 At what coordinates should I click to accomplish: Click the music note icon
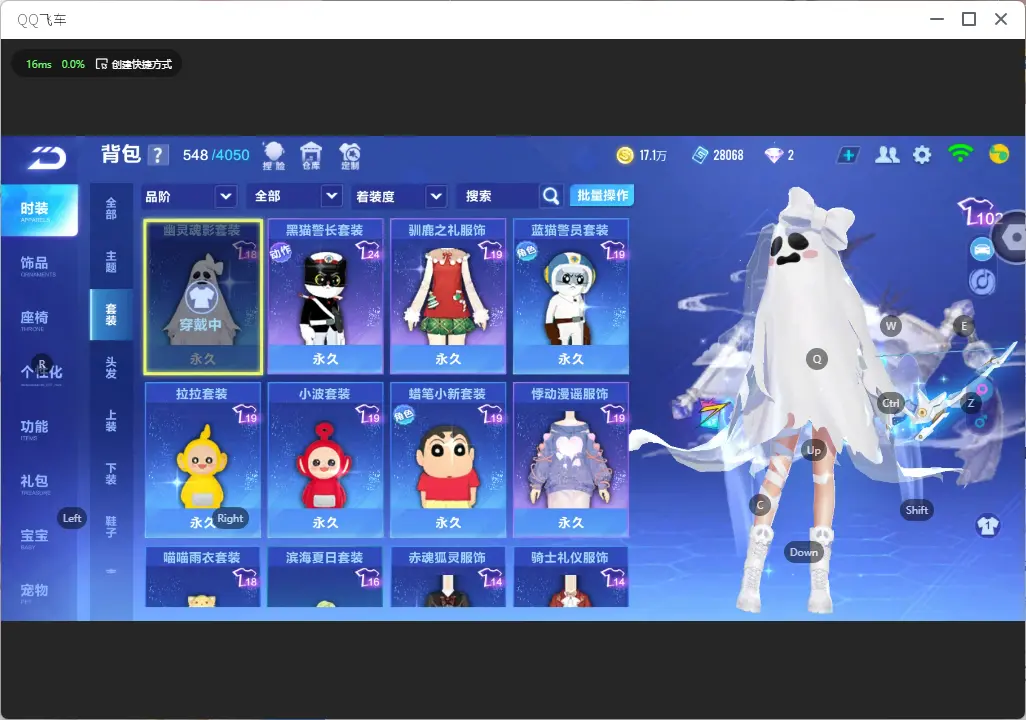(982, 281)
